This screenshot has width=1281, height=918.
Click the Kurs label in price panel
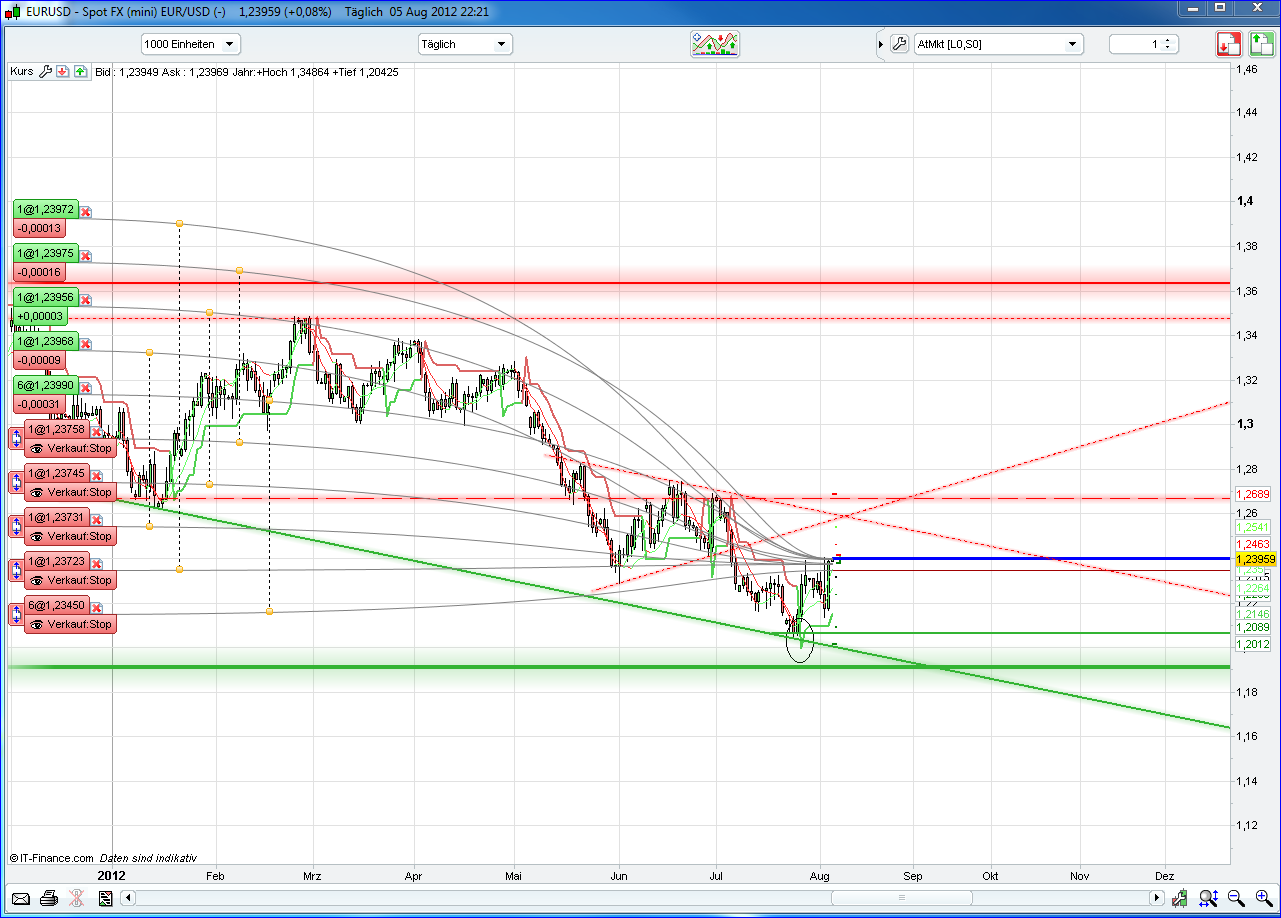(22, 72)
